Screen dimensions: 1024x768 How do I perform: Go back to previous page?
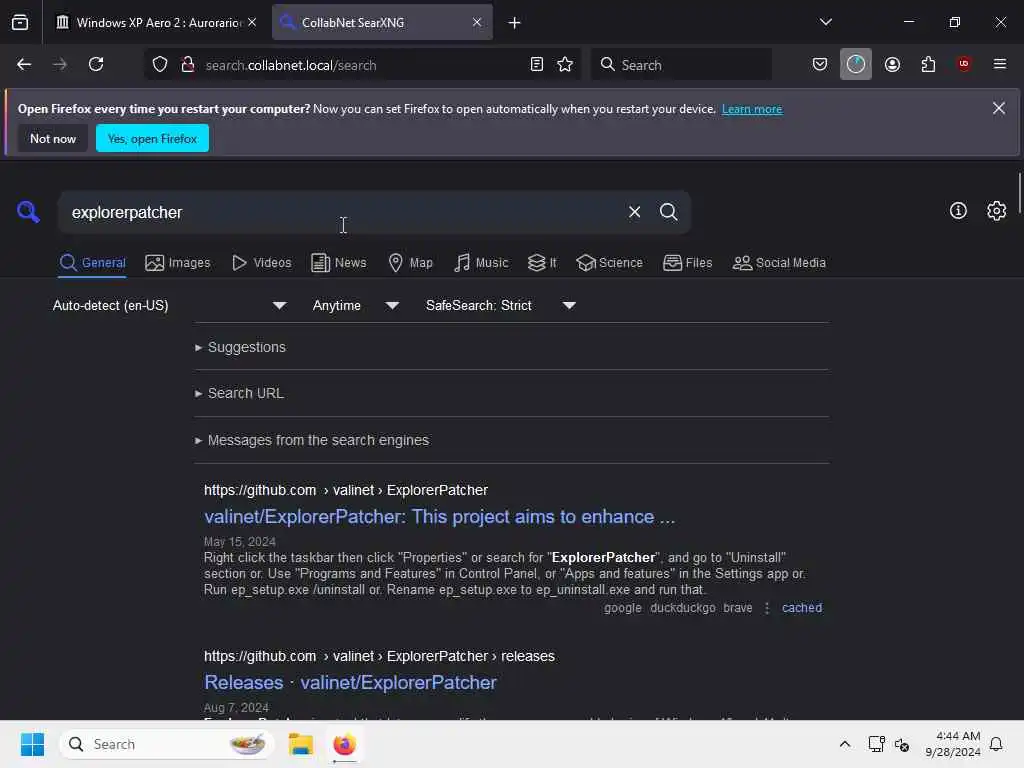coord(24,64)
